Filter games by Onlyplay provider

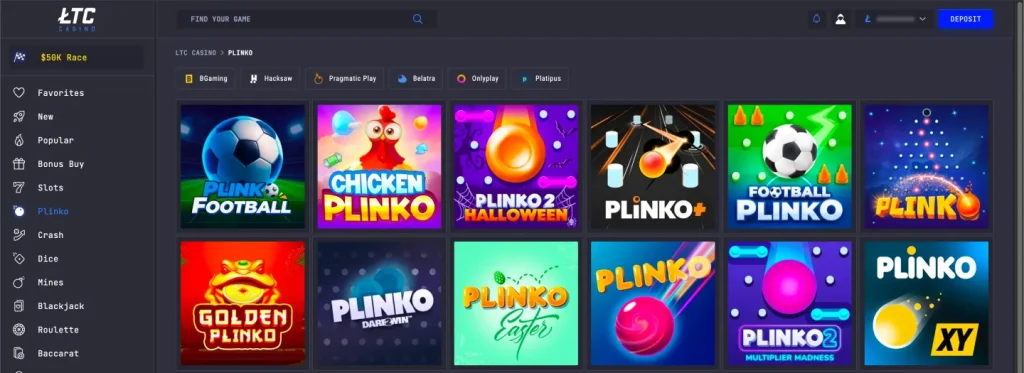coord(477,78)
